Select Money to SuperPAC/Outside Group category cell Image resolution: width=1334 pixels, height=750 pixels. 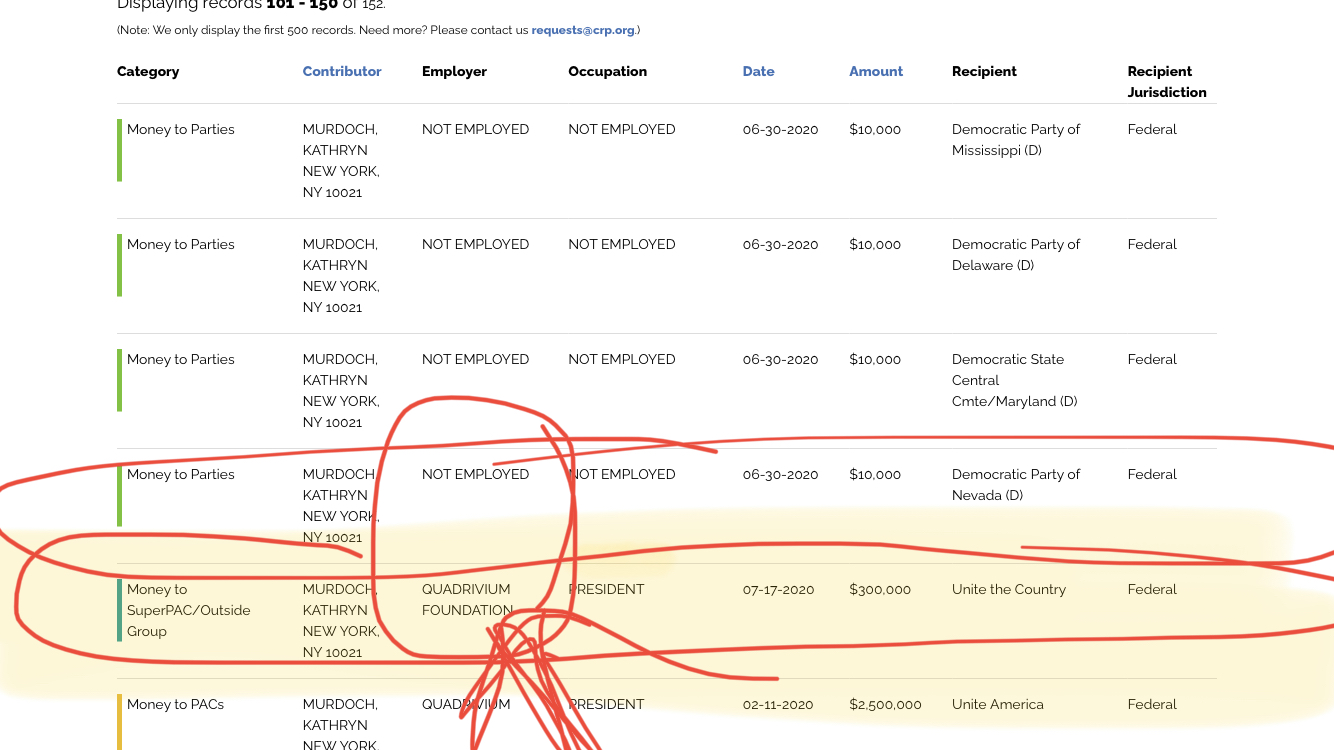click(188, 610)
